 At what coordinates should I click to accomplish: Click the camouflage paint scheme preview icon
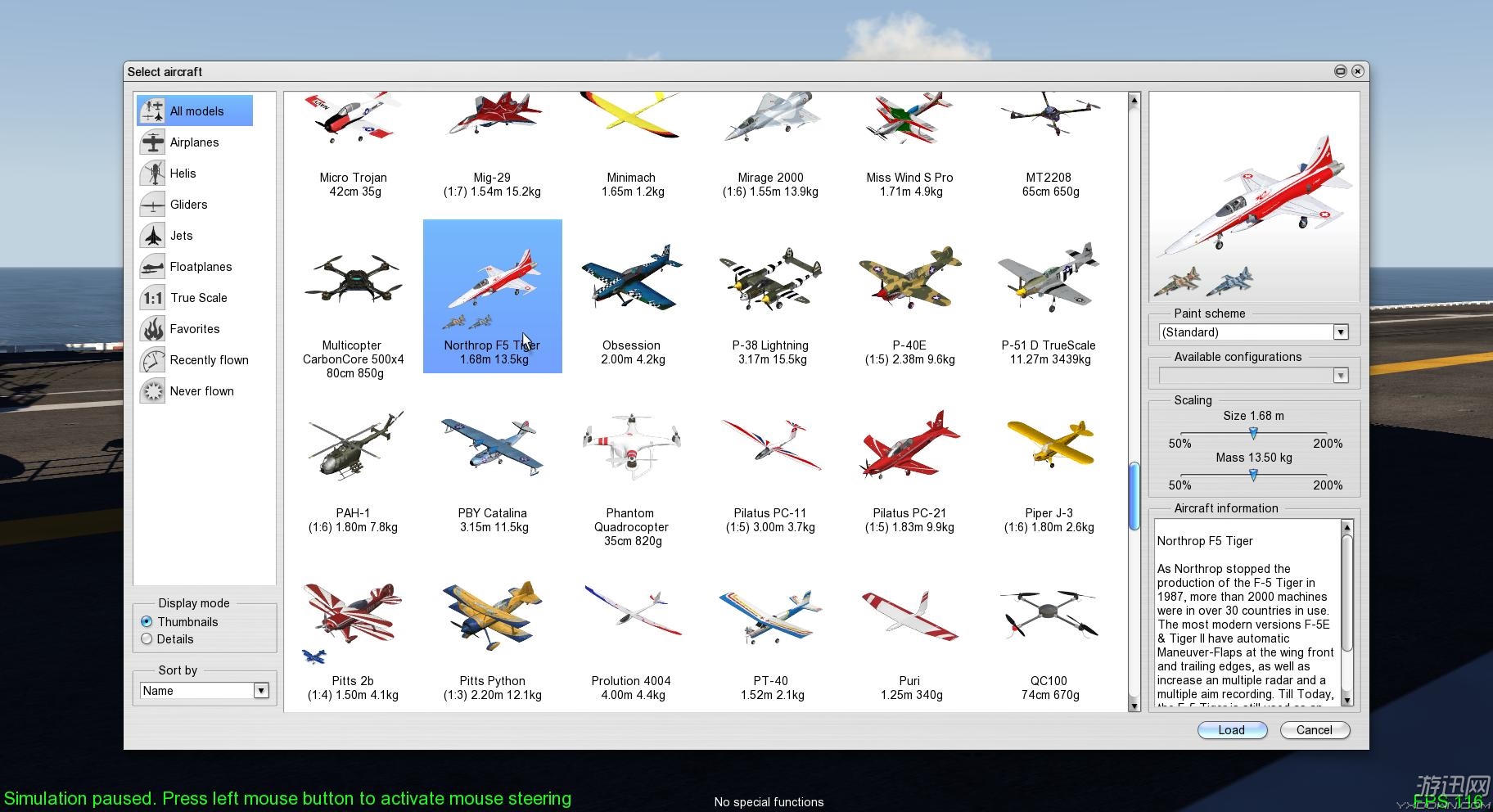1178,281
